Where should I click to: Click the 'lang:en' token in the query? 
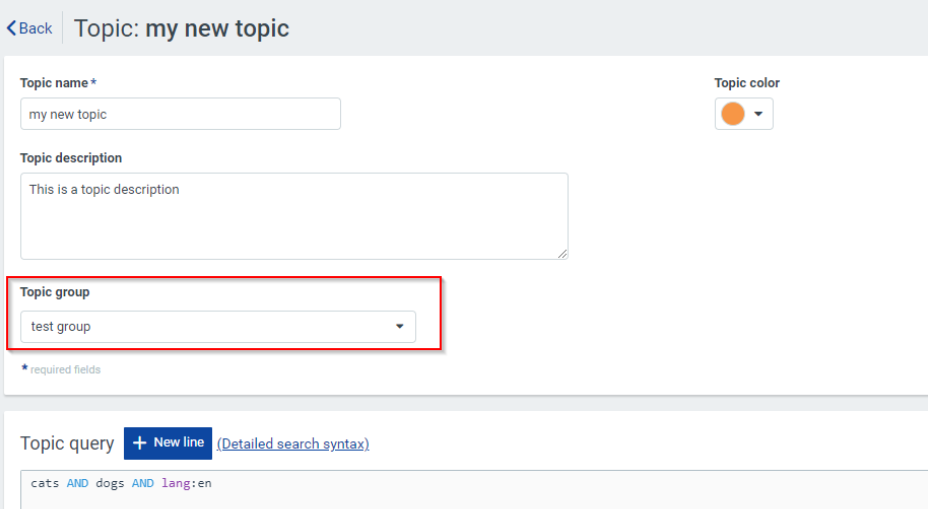coord(187,484)
